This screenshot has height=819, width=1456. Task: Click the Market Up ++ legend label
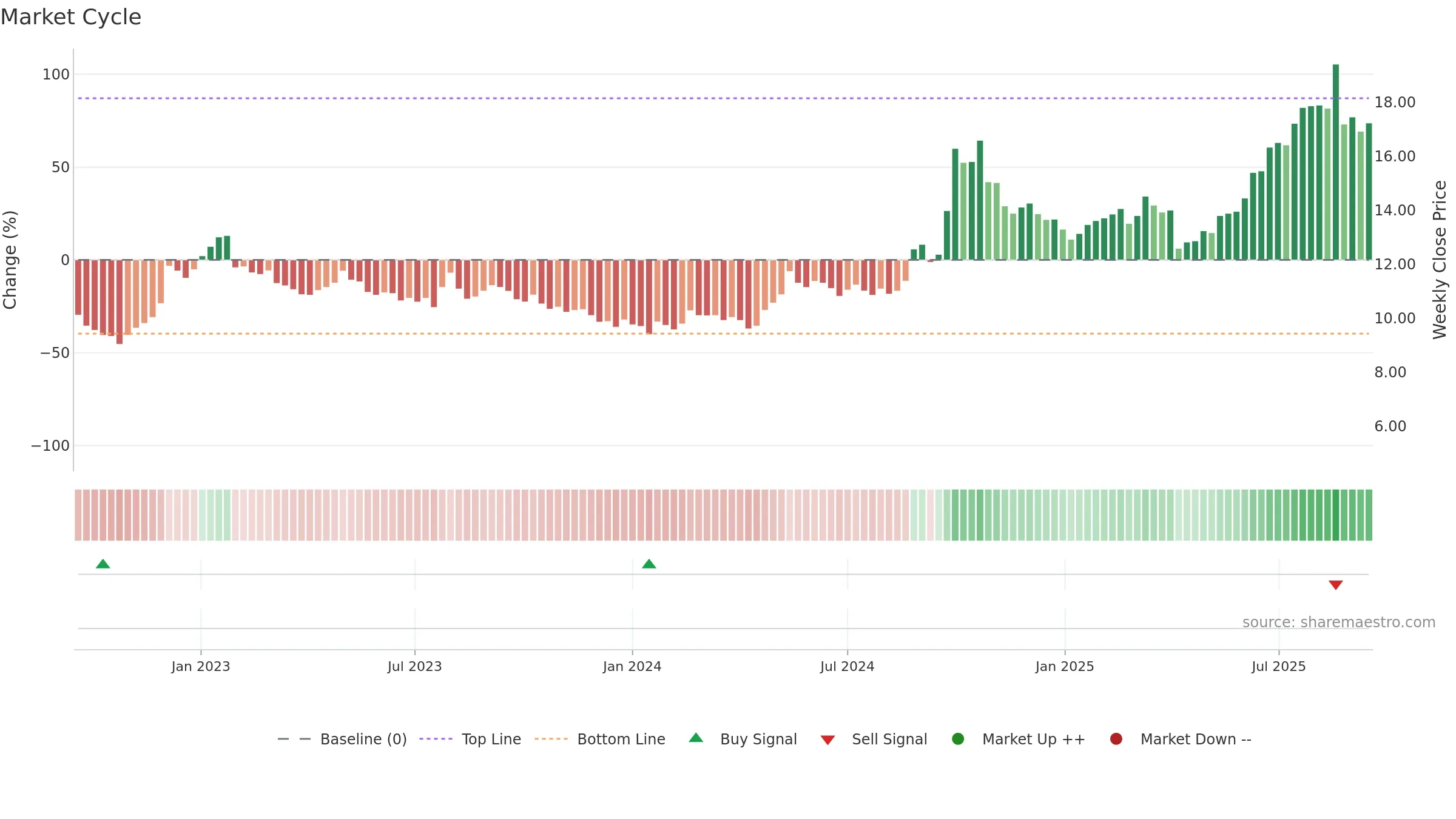point(1034,740)
